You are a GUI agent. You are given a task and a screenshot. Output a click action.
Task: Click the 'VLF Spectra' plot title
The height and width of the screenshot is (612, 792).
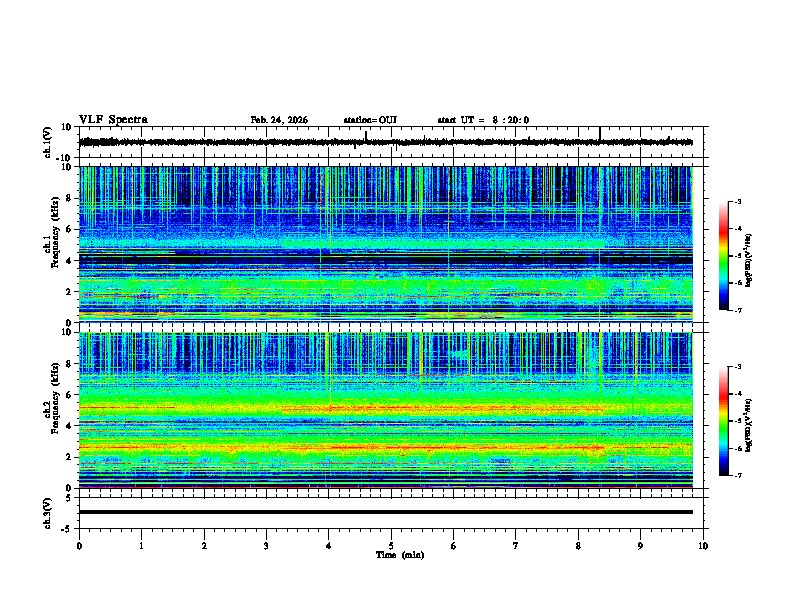click(x=113, y=120)
